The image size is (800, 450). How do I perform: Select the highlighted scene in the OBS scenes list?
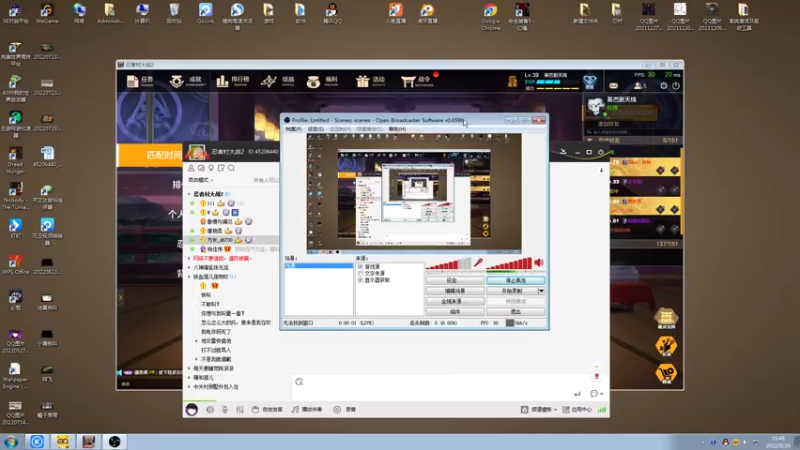318,266
